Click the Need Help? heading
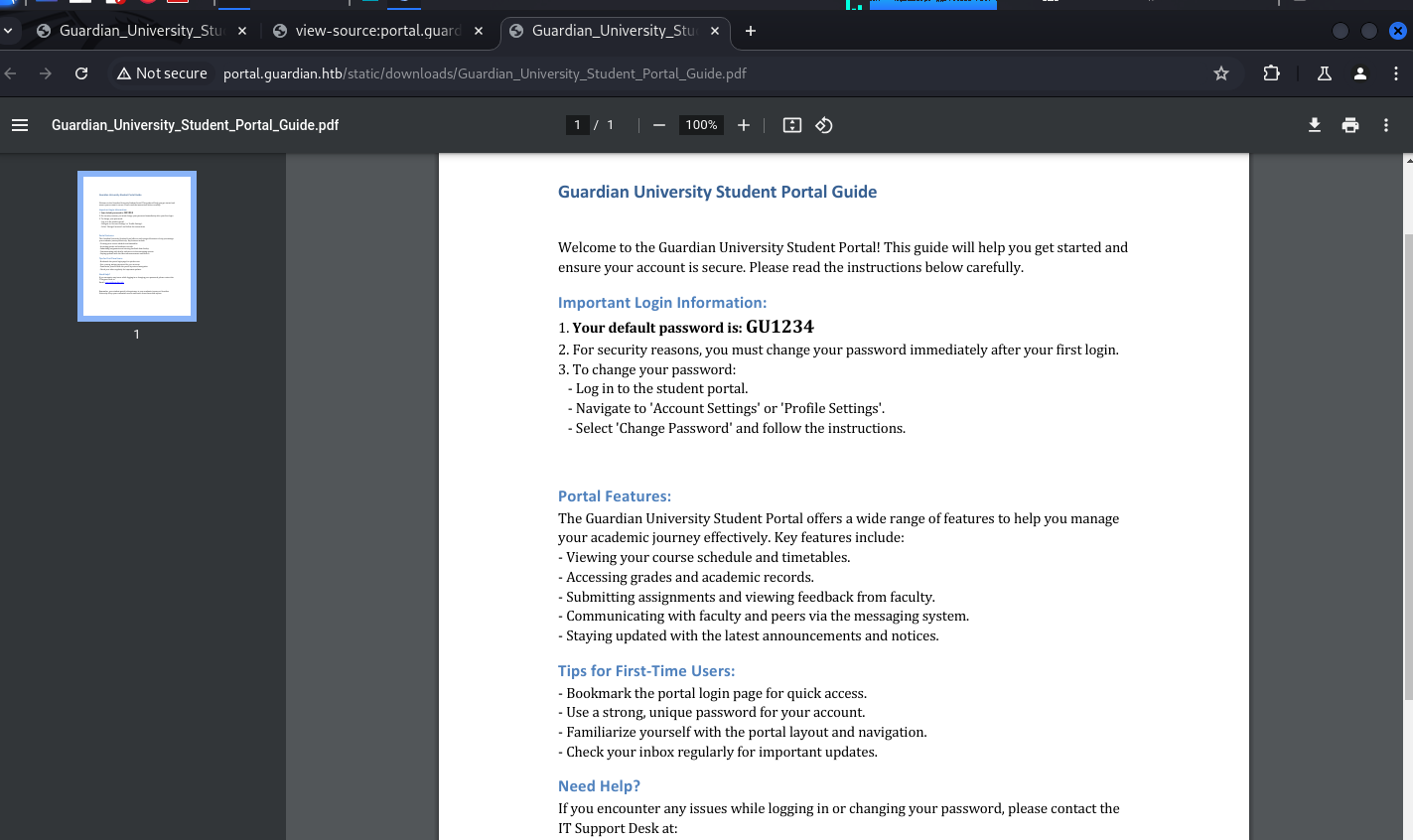 (x=599, y=786)
